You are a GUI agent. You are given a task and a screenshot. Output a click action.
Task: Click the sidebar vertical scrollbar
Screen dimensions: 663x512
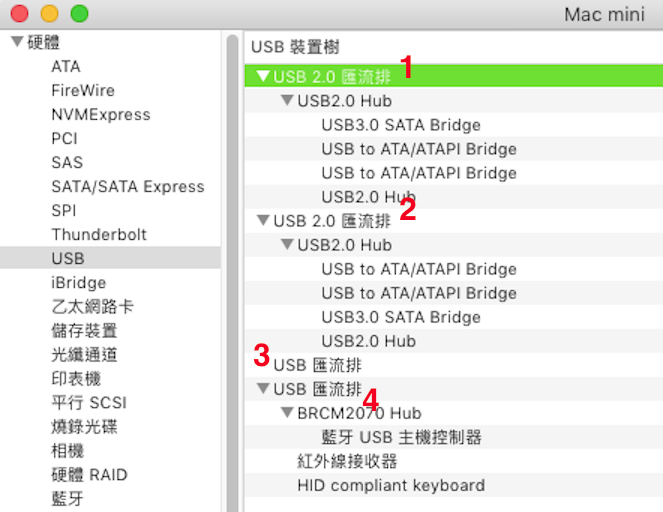(x=232, y=271)
